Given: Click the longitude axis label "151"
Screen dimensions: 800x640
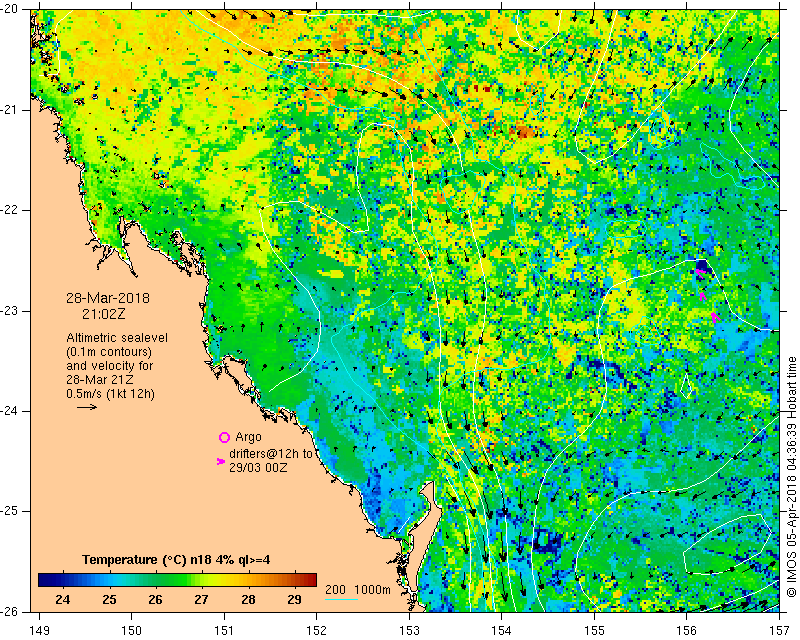Looking at the screenshot, I should (224, 631).
